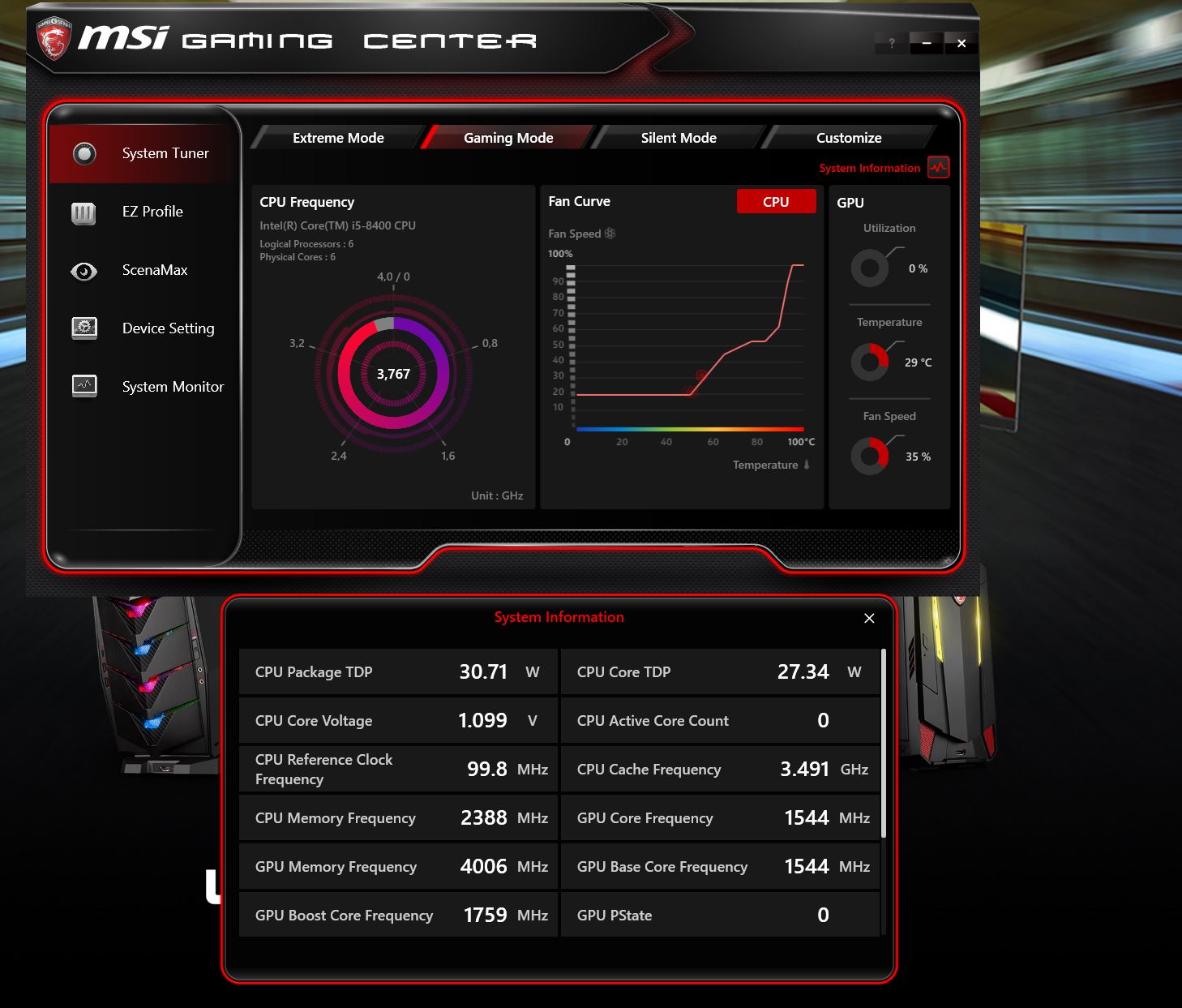This screenshot has height=1008, width=1182.
Task: Click the System Monitor graph icon
Action: click(x=84, y=386)
